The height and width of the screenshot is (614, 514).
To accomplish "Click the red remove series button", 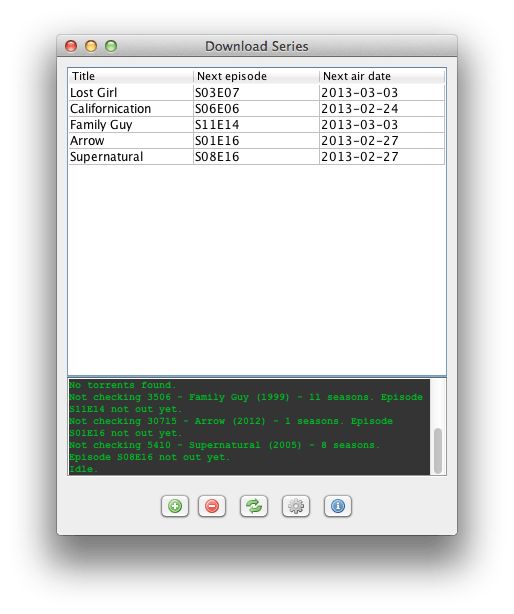I will (x=212, y=506).
